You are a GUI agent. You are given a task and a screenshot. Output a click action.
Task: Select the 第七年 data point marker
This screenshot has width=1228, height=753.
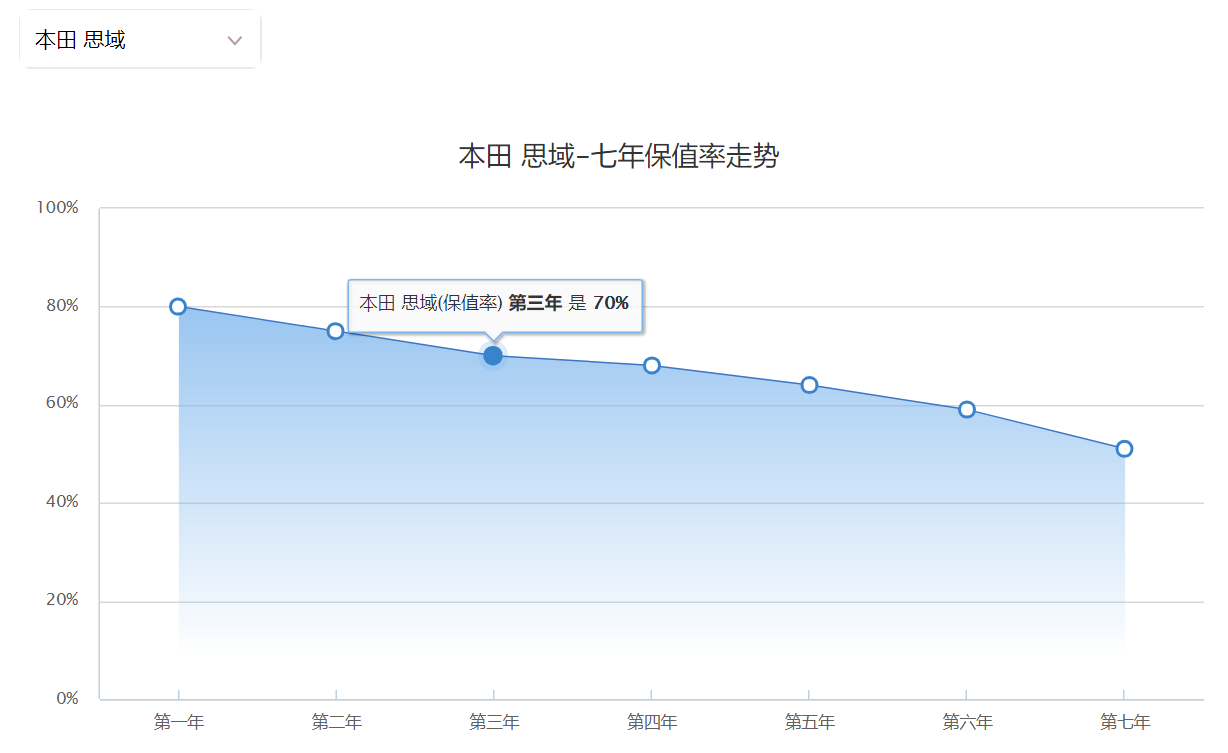pyautogui.click(x=1124, y=448)
